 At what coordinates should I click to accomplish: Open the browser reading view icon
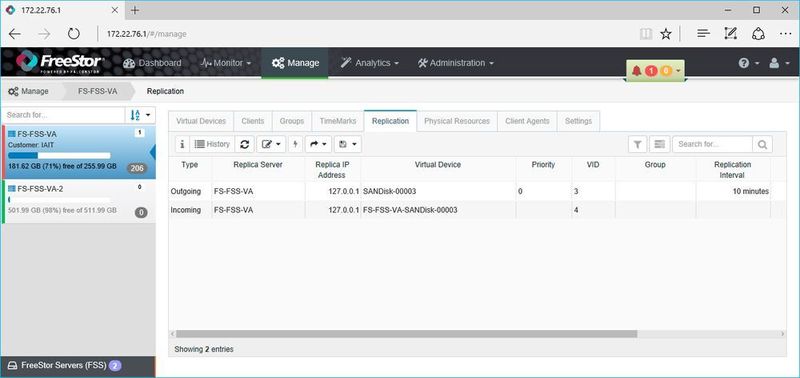[646, 34]
